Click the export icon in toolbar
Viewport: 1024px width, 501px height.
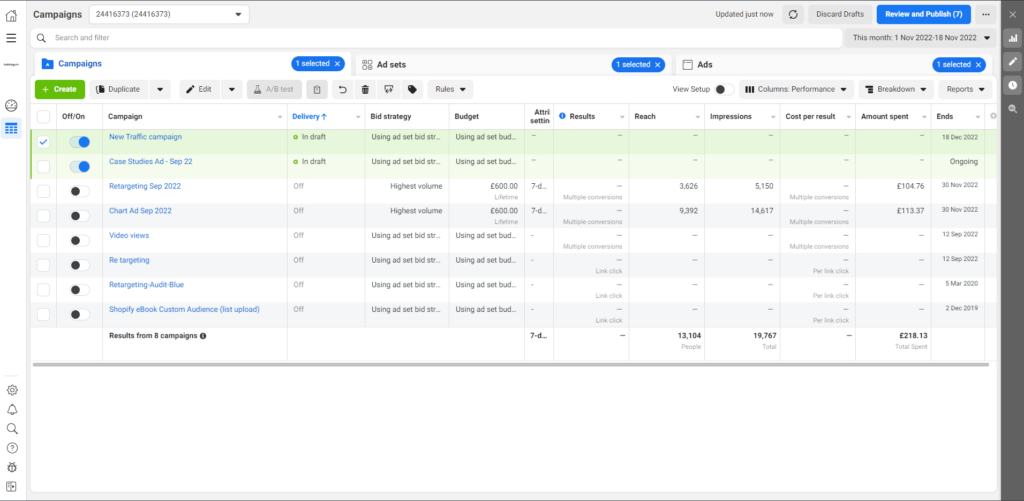pyautogui.click(x=389, y=89)
